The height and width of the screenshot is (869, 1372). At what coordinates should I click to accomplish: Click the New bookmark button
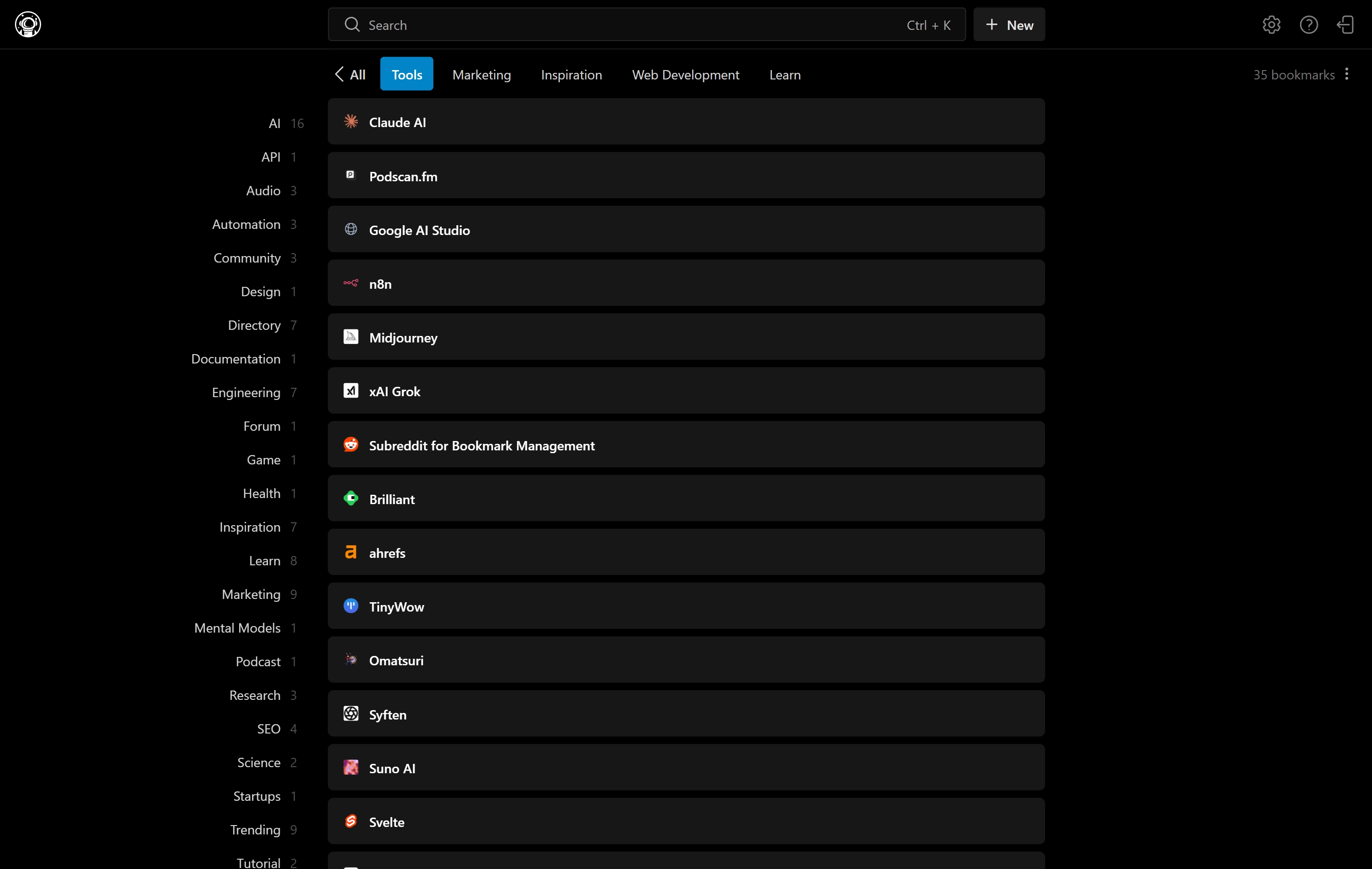pos(1009,24)
